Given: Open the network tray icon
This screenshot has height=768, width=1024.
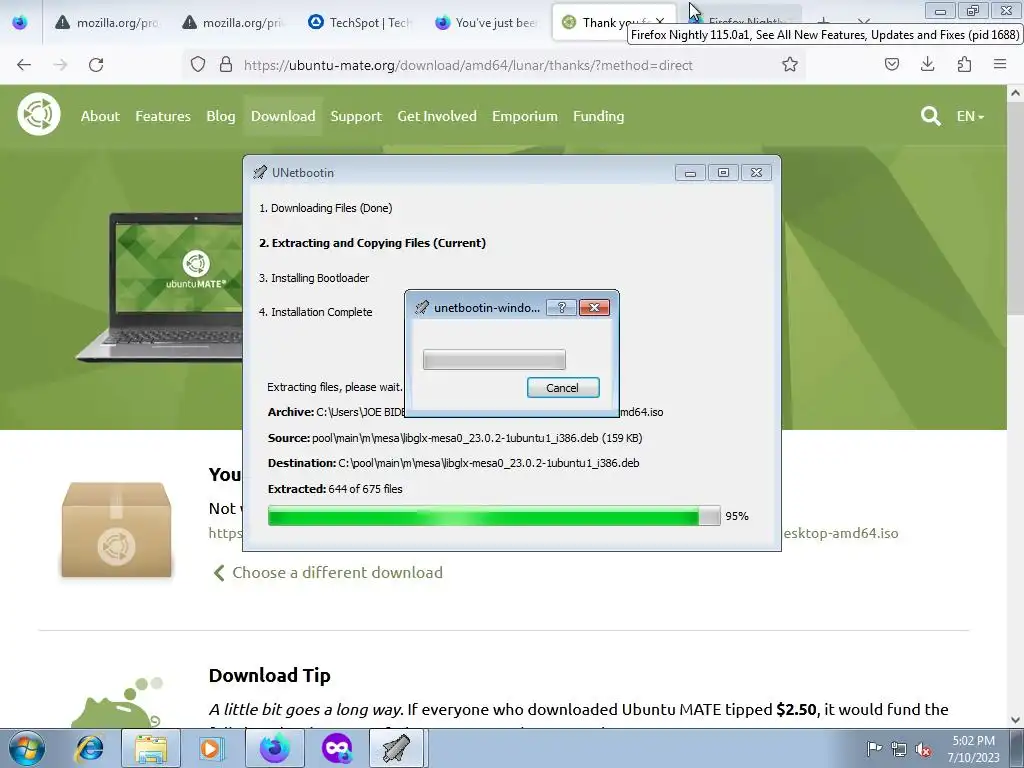Looking at the screenshot, I should 899,748.
